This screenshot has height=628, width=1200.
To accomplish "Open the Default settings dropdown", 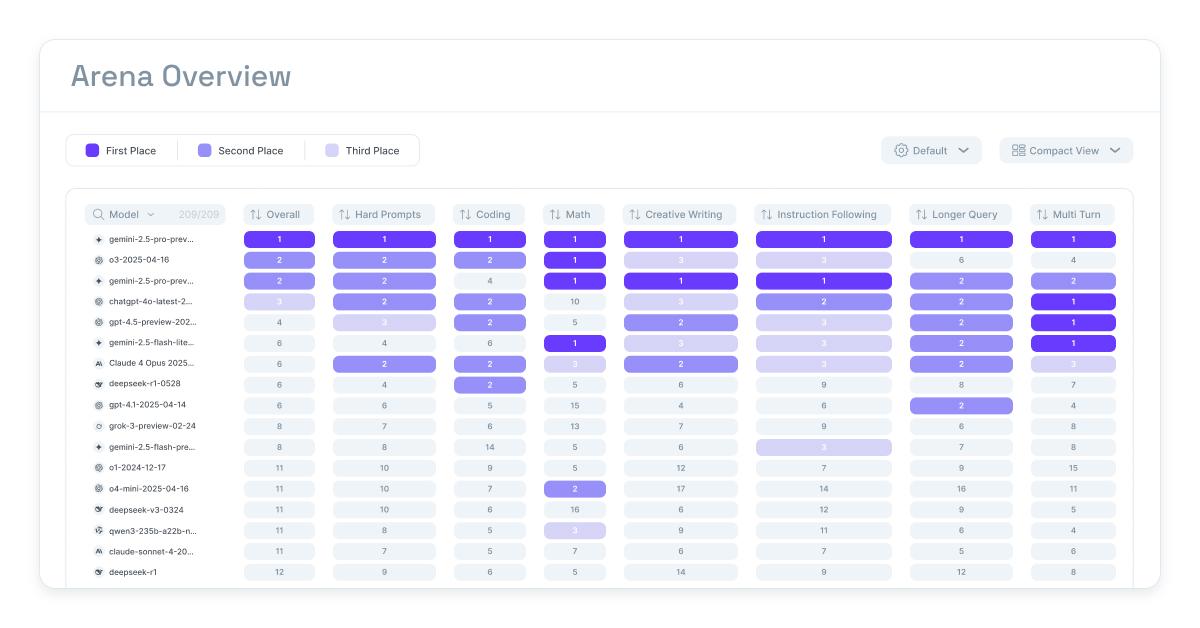I will 931,150.
